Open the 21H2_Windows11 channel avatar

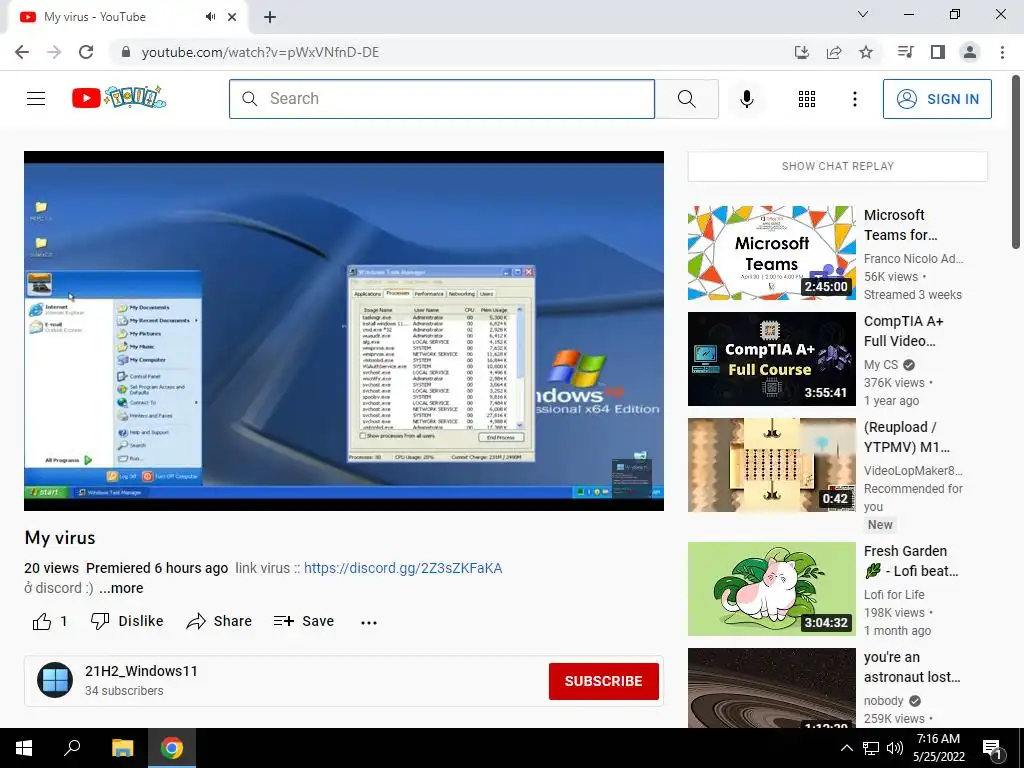pyautogui.click(x=55, y=680)
